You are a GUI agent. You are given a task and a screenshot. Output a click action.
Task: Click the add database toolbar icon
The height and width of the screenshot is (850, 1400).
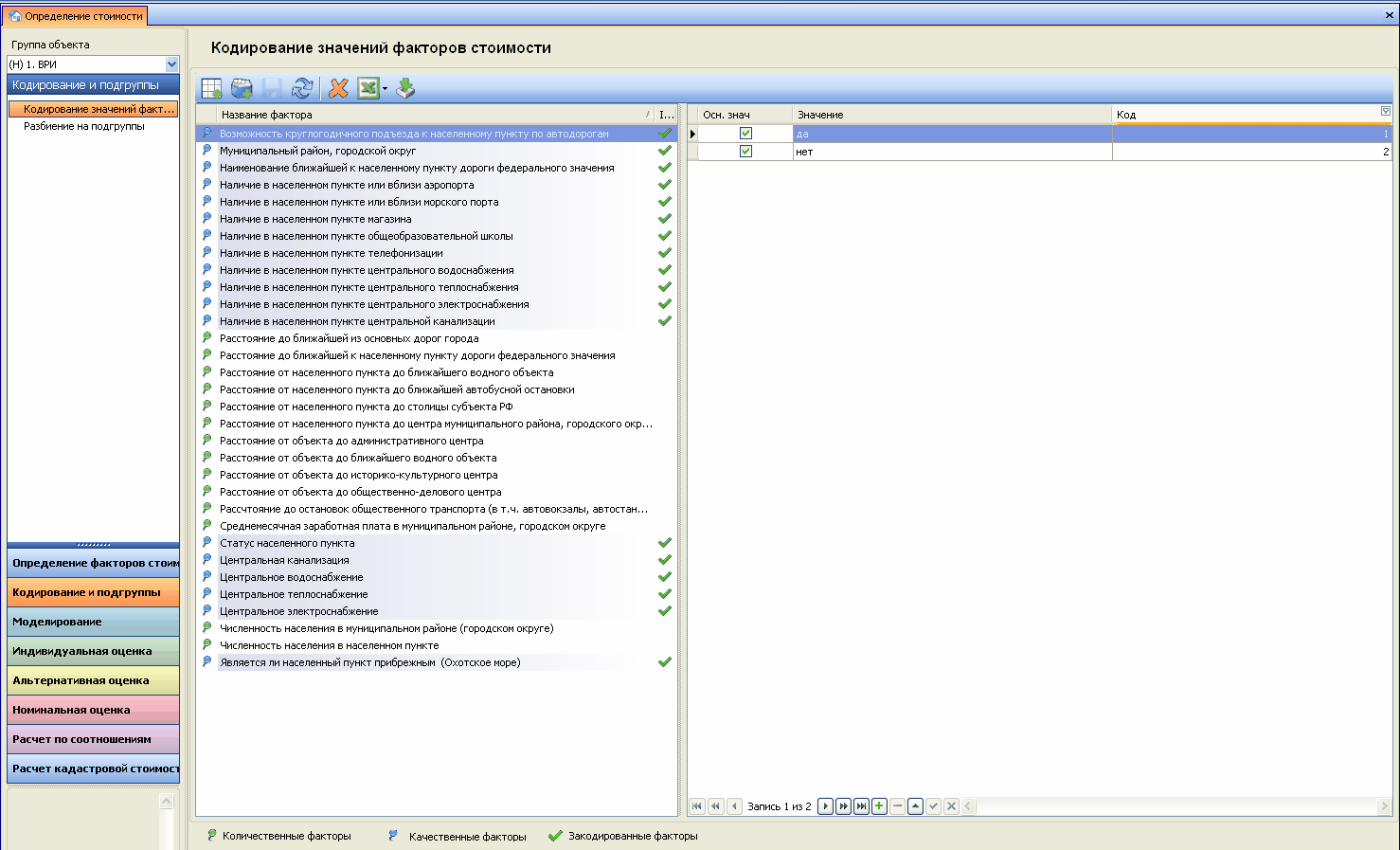242,88
